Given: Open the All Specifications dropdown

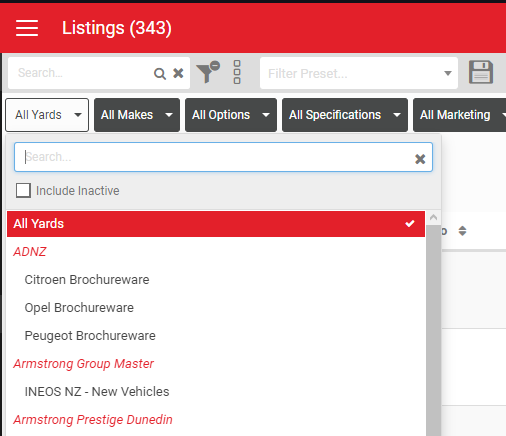Looking at the screenshot, I should 345,115.
